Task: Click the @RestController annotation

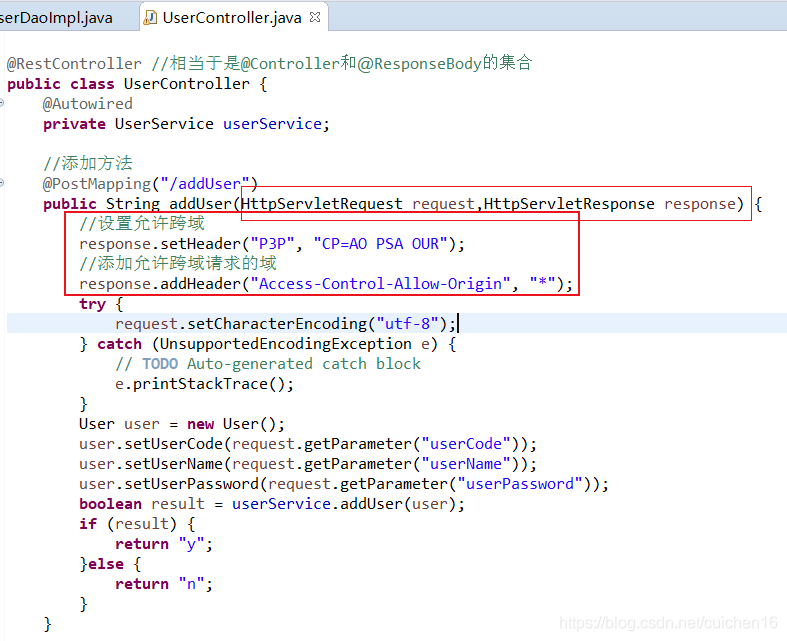Action: [x=74, y=64]
